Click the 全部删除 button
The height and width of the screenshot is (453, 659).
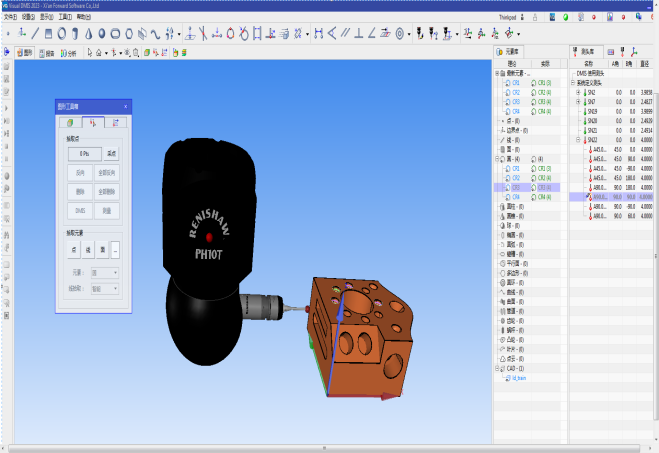pyautogui.click(x=107, y=192)
